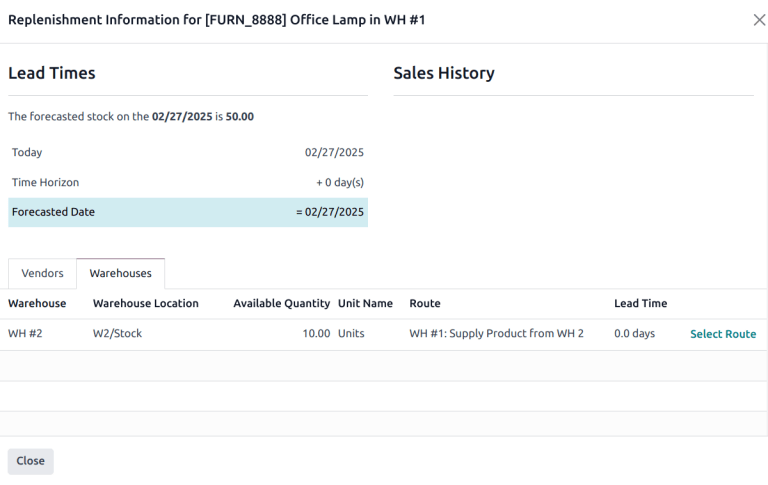Select the Warehouses tab
This screenshot has height=485, width=768.
point(120,273)
